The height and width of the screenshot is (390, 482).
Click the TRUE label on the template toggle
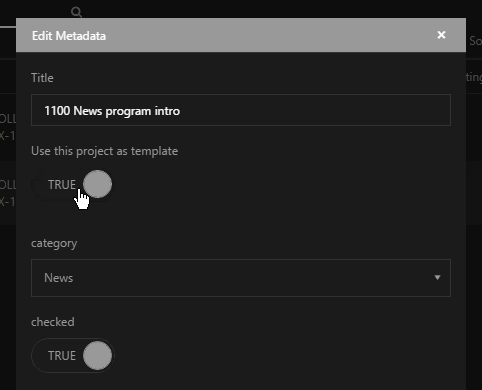tap(62, 185)
